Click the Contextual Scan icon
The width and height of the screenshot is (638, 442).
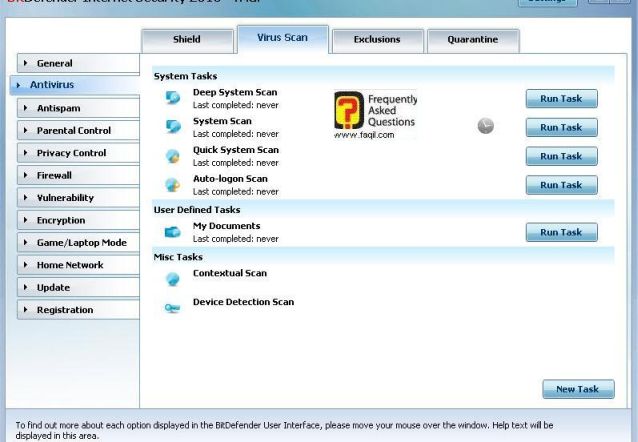173,279
